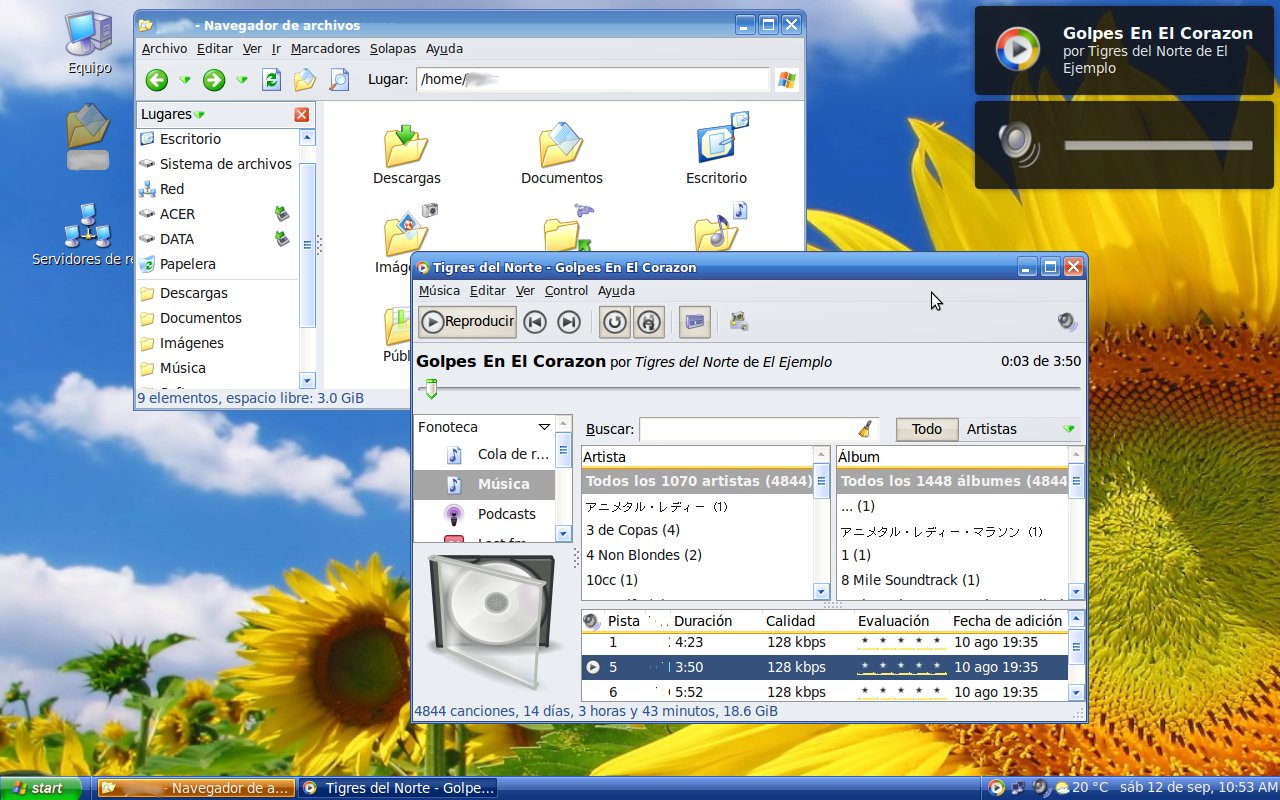
Task: Skip to the next track in Rhythmbox
Action: [x=569, y=322]
